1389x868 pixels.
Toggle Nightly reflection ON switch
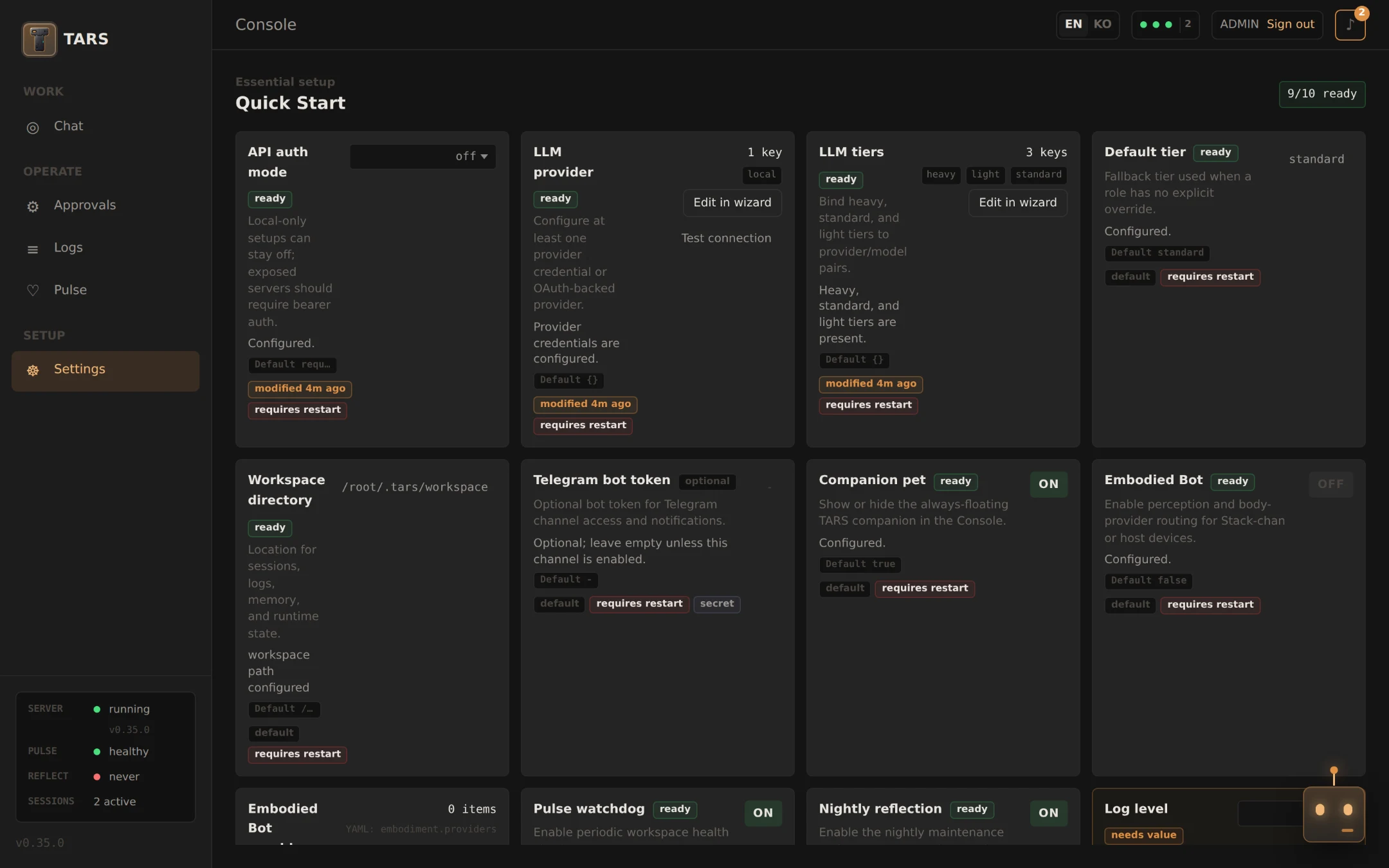[1048, 813]
